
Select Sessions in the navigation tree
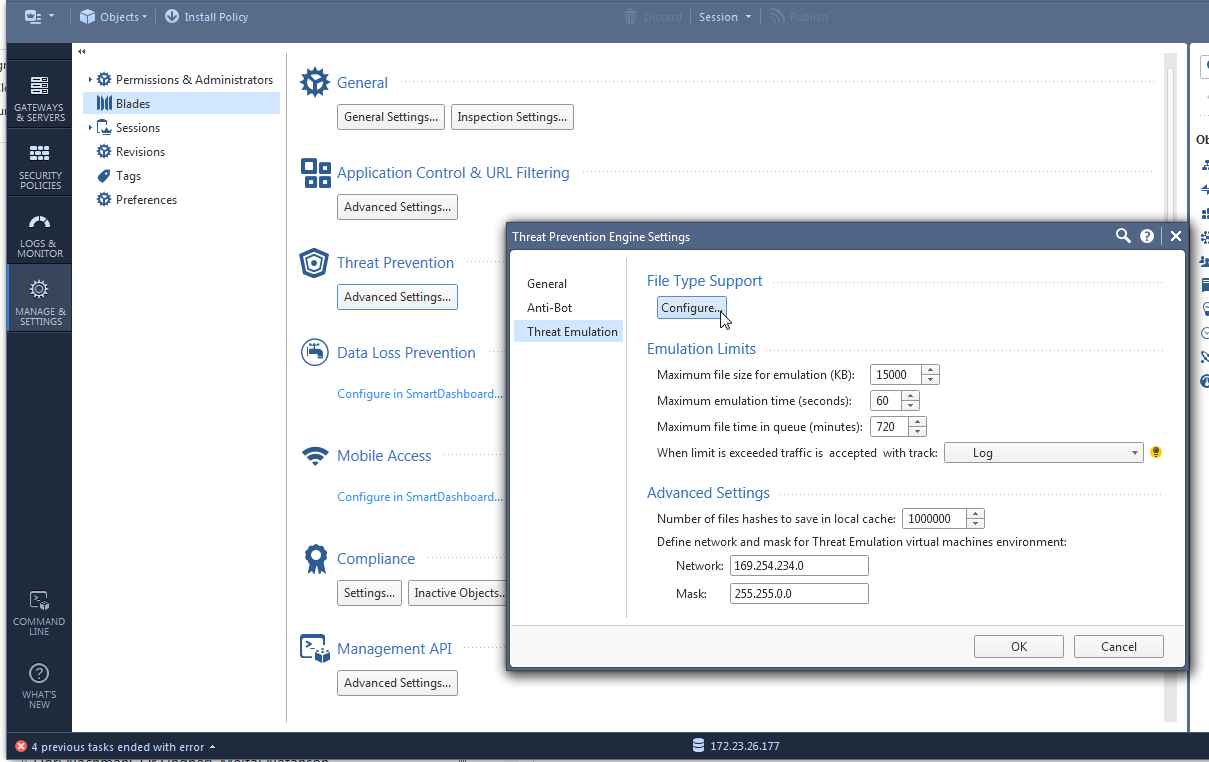coord(137,127)
